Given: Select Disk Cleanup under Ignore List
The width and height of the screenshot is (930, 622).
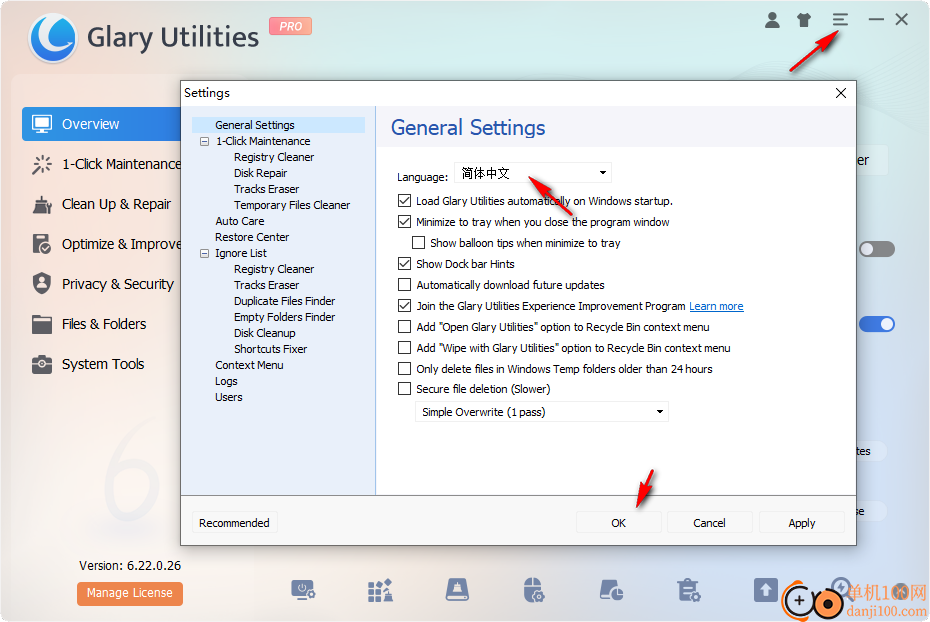Looking at the screenshot, I should tap(265, 333).
